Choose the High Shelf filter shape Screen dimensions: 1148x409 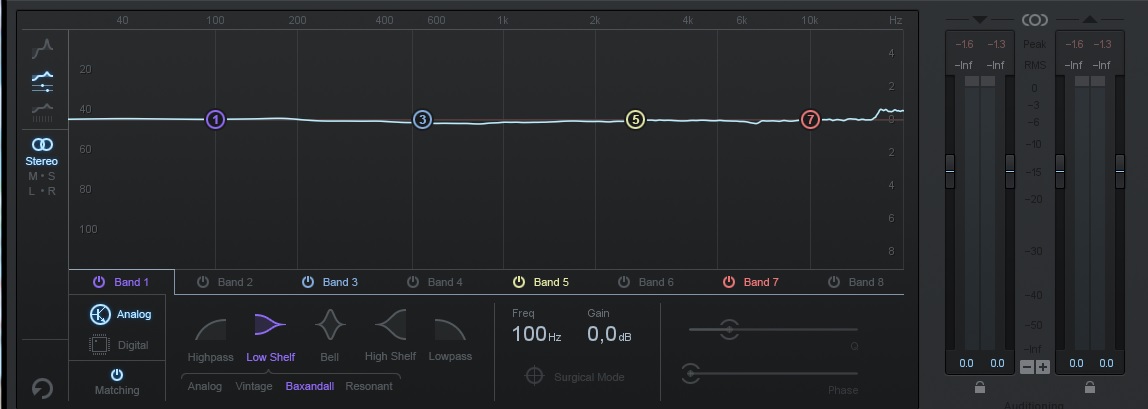[390, 325]
